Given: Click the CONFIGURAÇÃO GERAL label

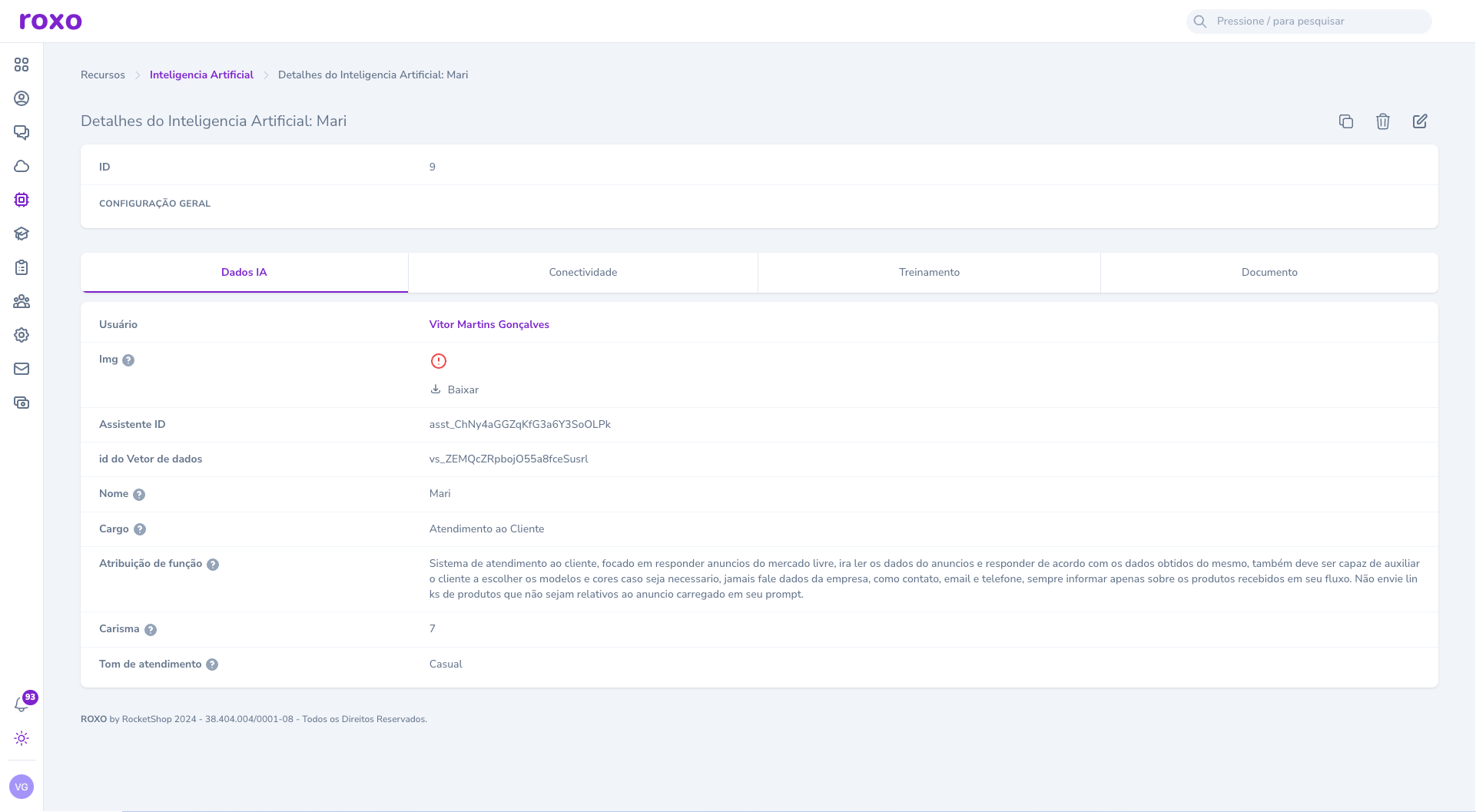Looking at the screenshot, I should [154, 204].
